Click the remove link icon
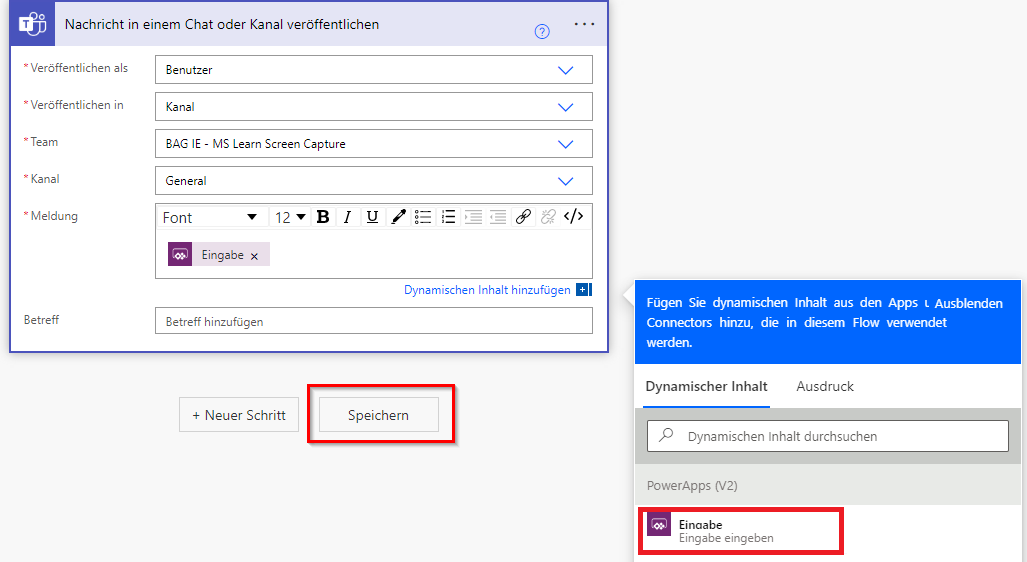Viewport: 1027px width, 562px height. [548, 217]
